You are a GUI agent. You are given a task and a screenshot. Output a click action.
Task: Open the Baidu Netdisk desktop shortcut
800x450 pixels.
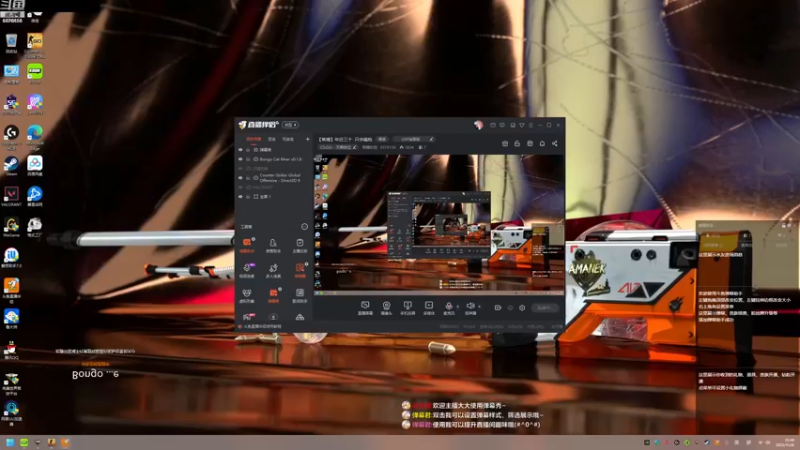pos(35,166)
